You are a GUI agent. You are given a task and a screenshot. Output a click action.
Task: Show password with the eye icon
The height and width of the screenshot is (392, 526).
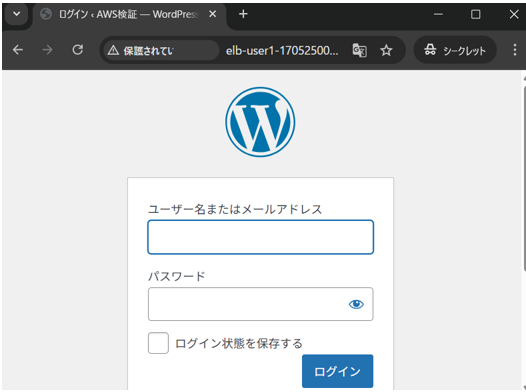[x=356, y=304]
